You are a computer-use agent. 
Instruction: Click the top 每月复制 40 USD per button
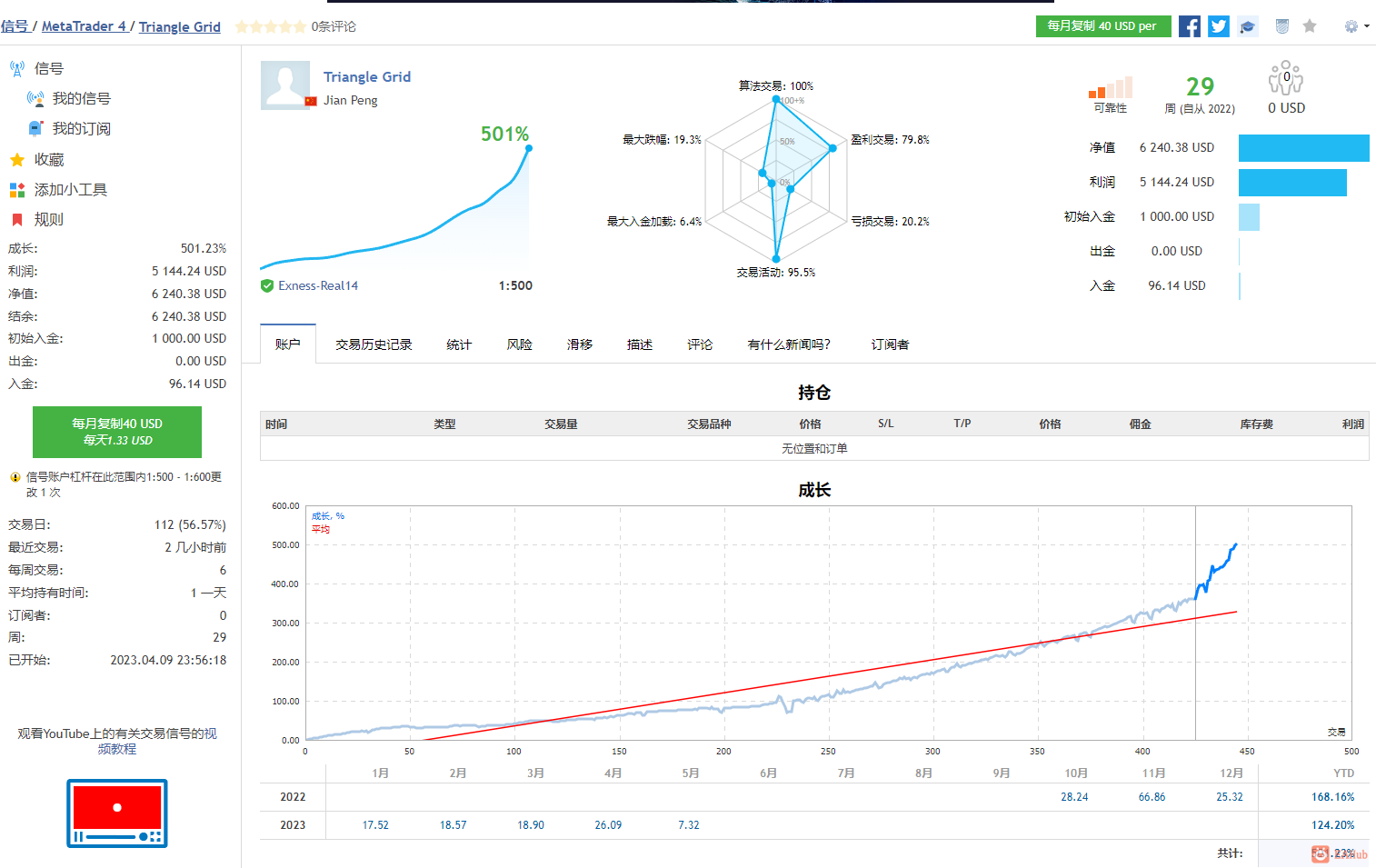(1103, 26)
